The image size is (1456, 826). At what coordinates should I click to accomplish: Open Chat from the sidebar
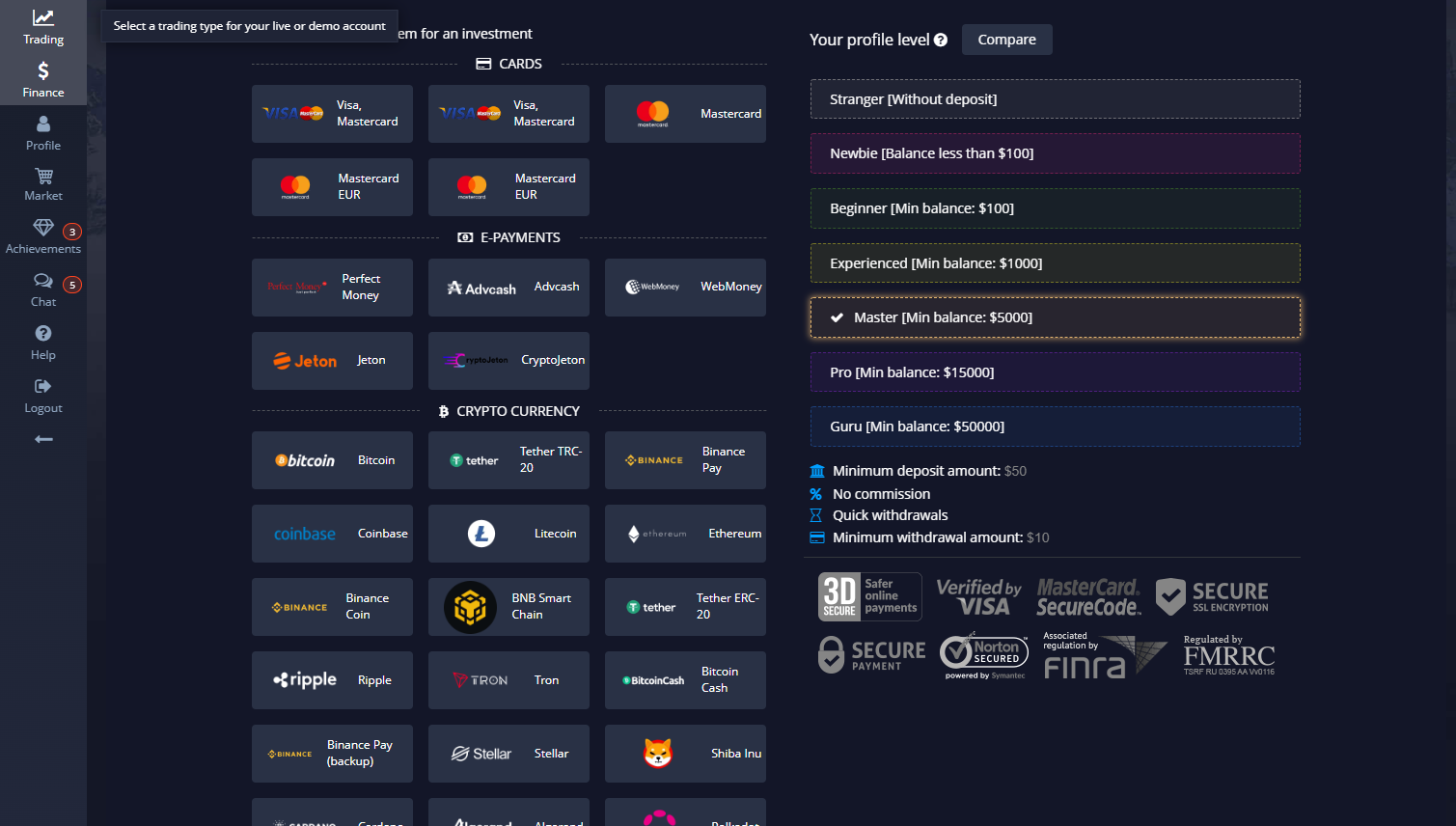(43, 289)
